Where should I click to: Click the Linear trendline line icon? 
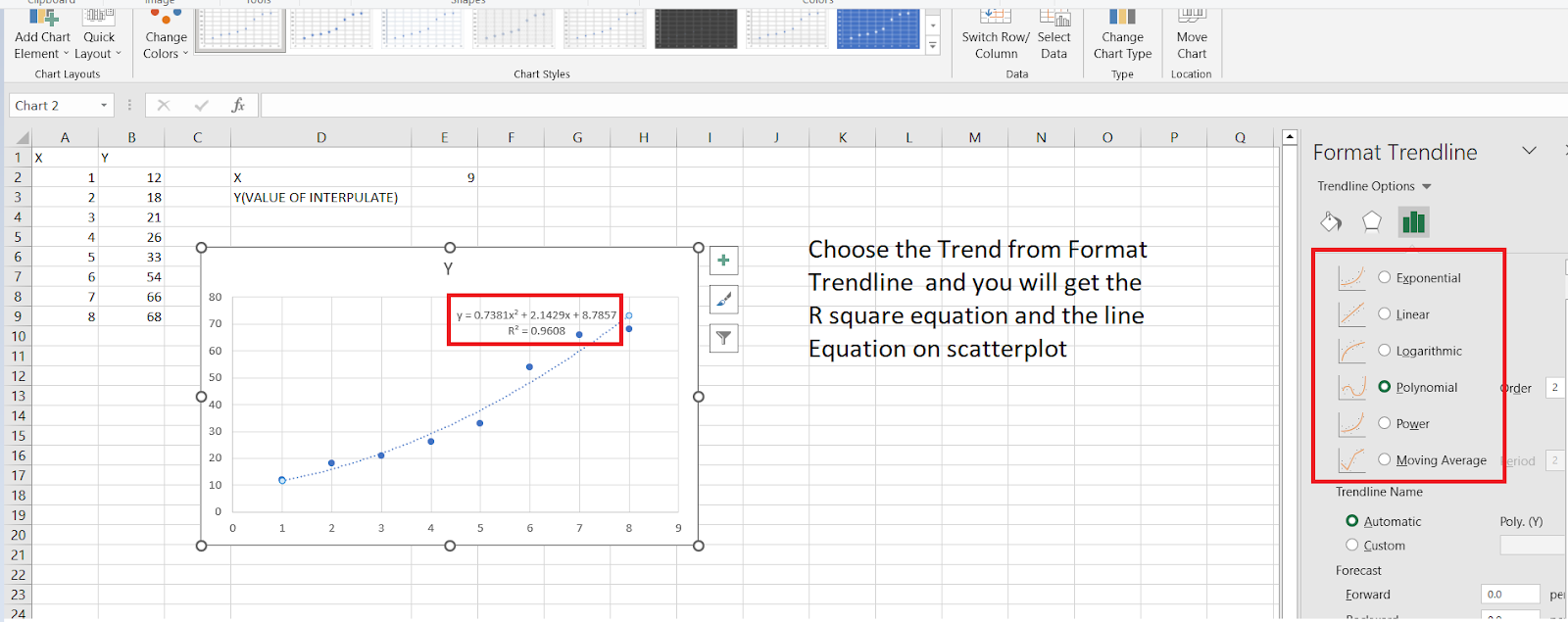tap(1351, 313)
